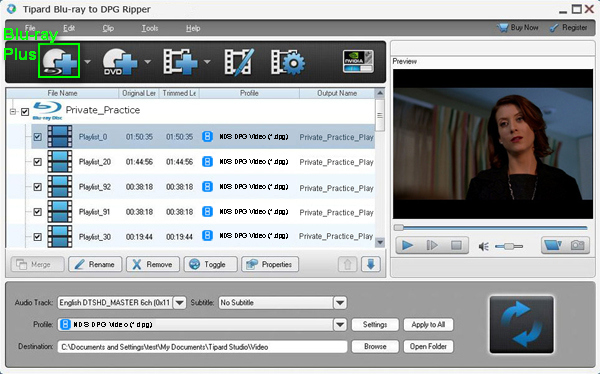Viewport: 600px width, 374px height.
Task: Stop the preview playback
Action: (456, 245)
